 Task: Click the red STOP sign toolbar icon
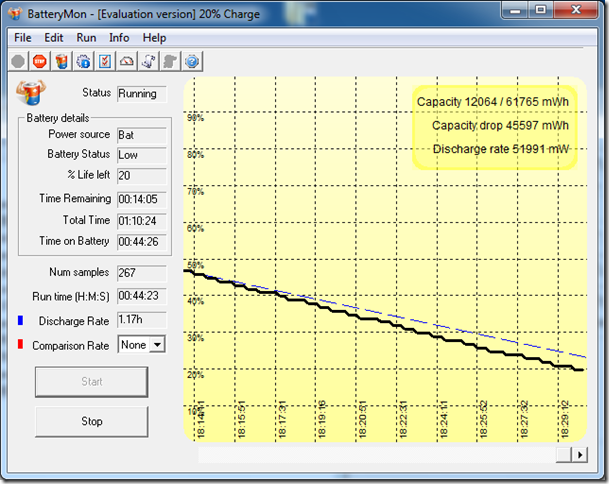[40, 61]
